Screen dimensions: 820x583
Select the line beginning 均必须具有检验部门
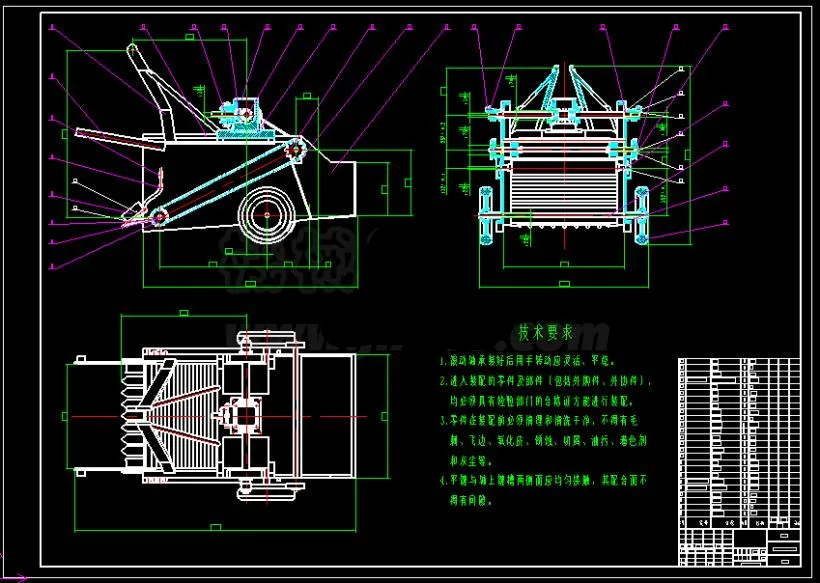point(542,401)
